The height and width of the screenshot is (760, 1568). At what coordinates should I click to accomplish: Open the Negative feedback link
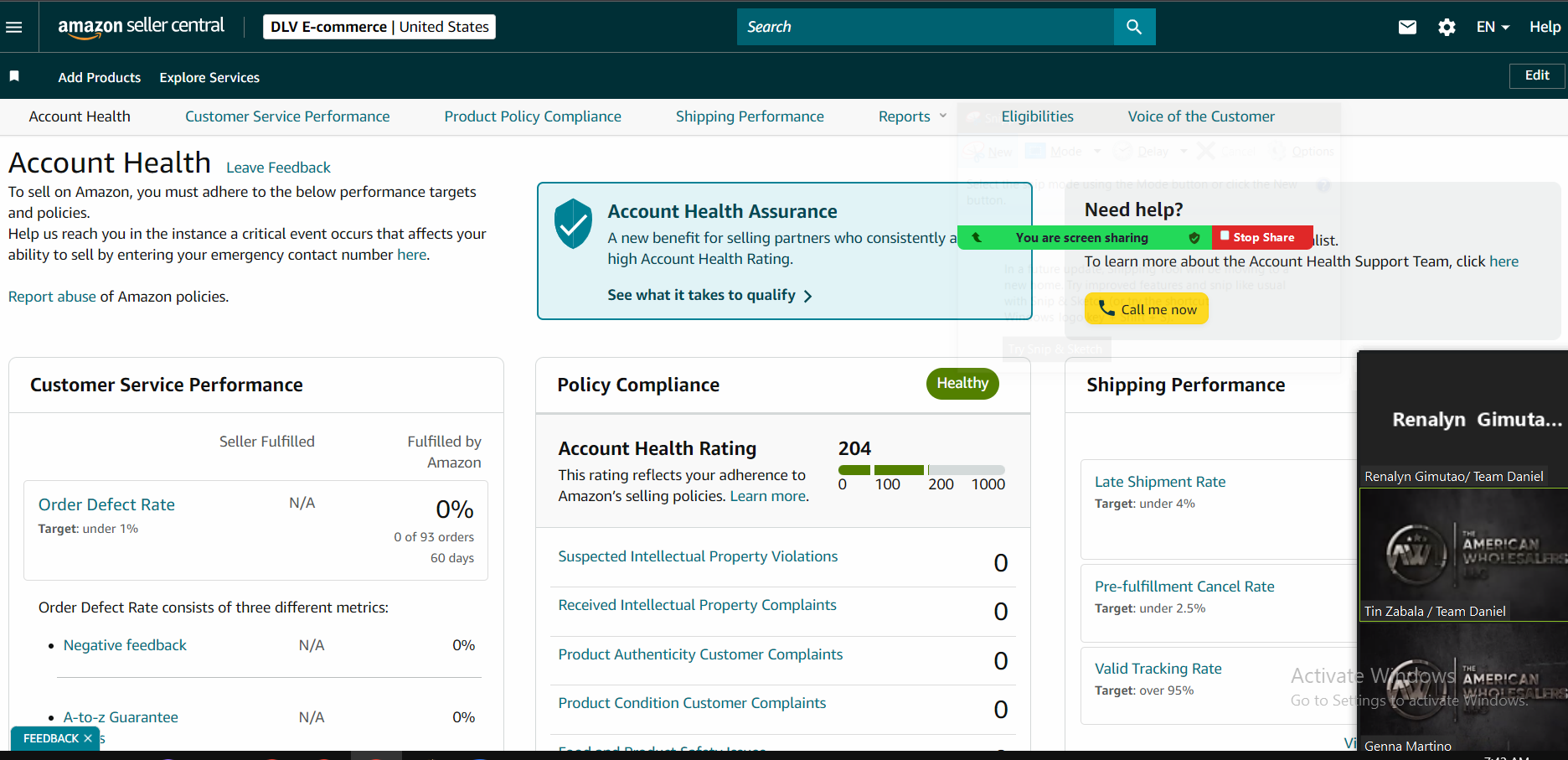click(x=125, y=645)
